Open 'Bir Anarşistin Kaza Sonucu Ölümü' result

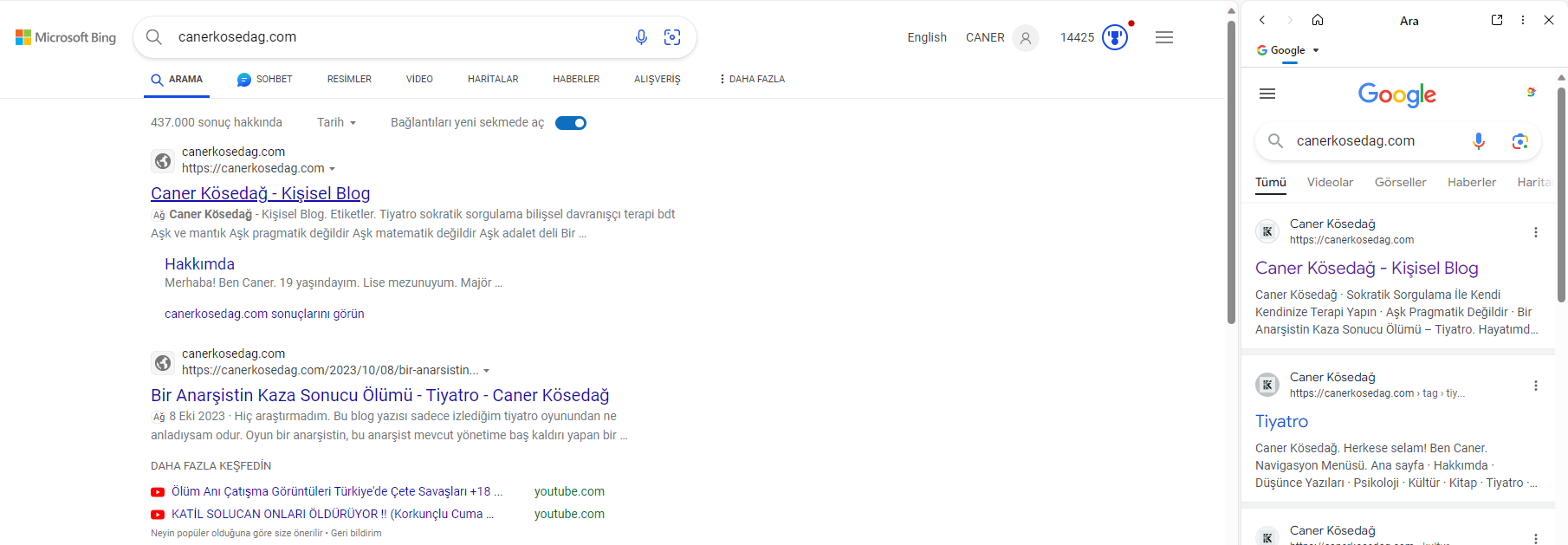(379, 395)
